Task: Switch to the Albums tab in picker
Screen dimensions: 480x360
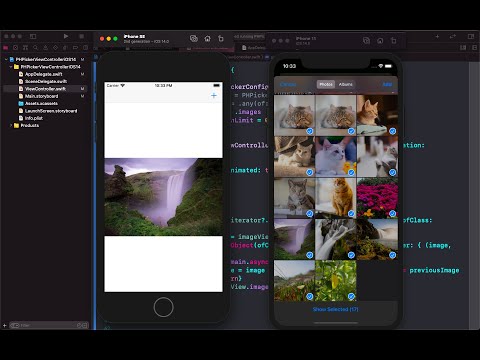Action: click(x=346, y=84)
